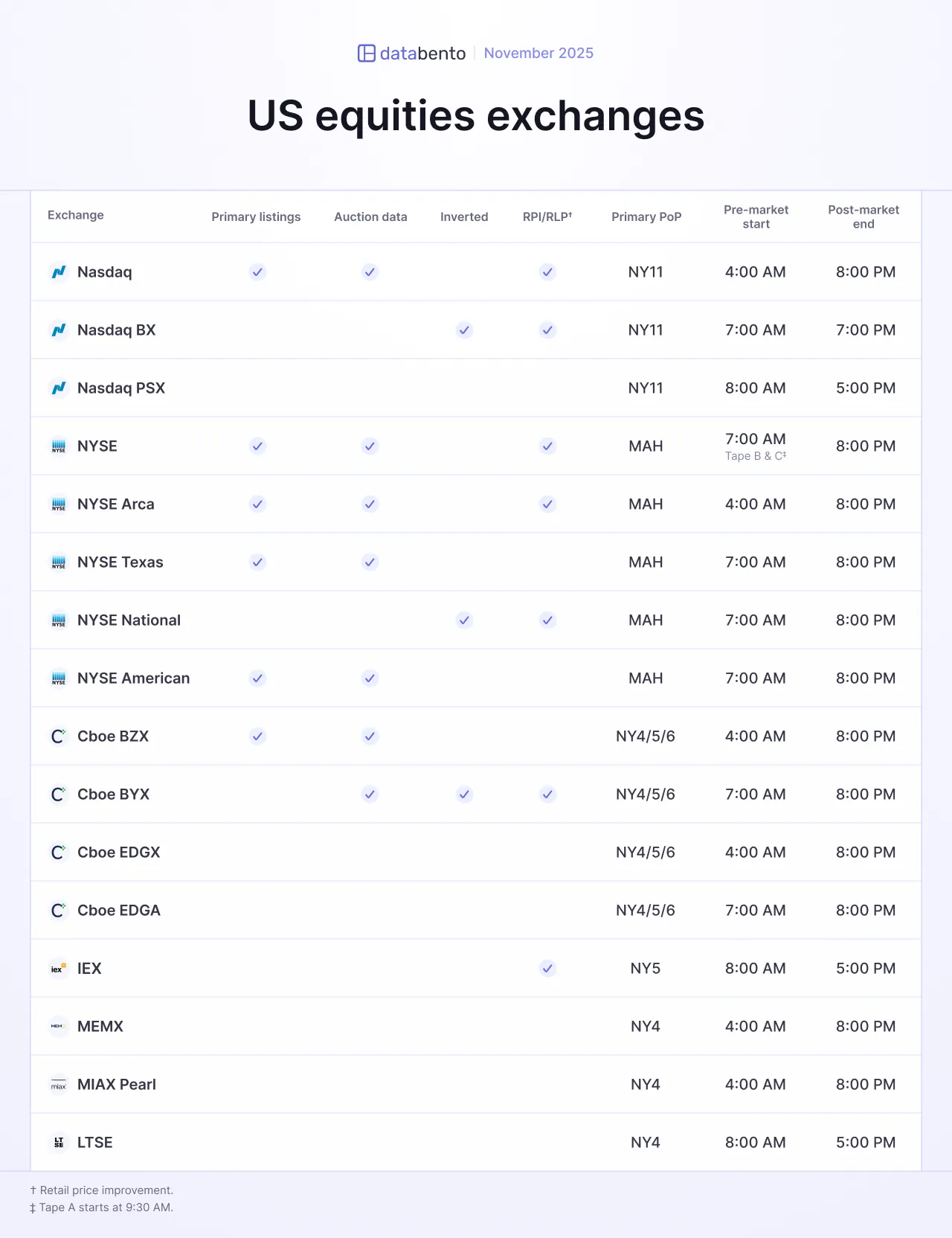
Task: Click Nasdaq's Primary listings checkmark
Action: pyautogui.click(x=257, y=272)
